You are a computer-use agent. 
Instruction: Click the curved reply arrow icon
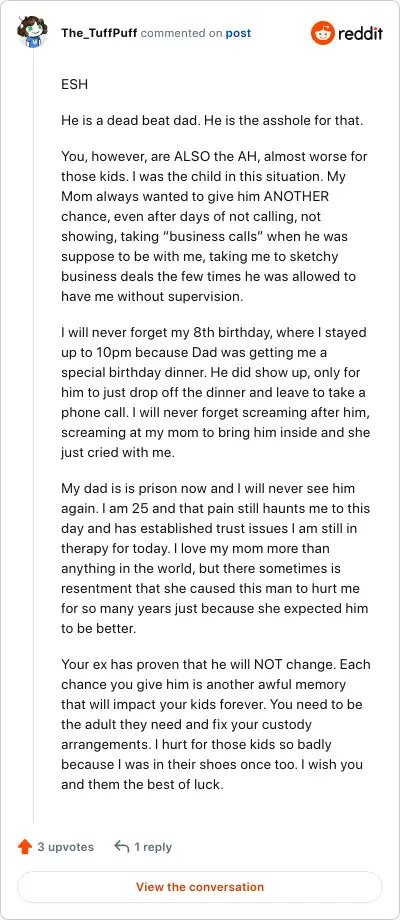[121, 847]
